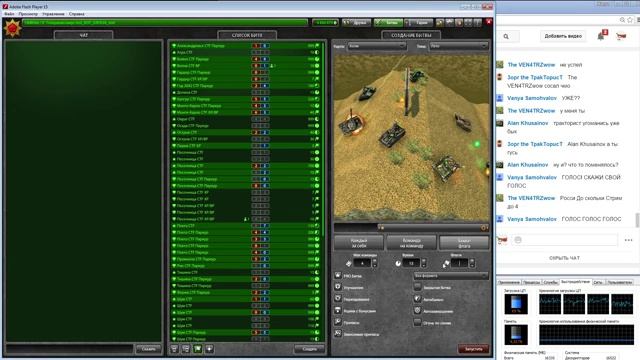Click the brown round toolbar icon

[459, 22]
